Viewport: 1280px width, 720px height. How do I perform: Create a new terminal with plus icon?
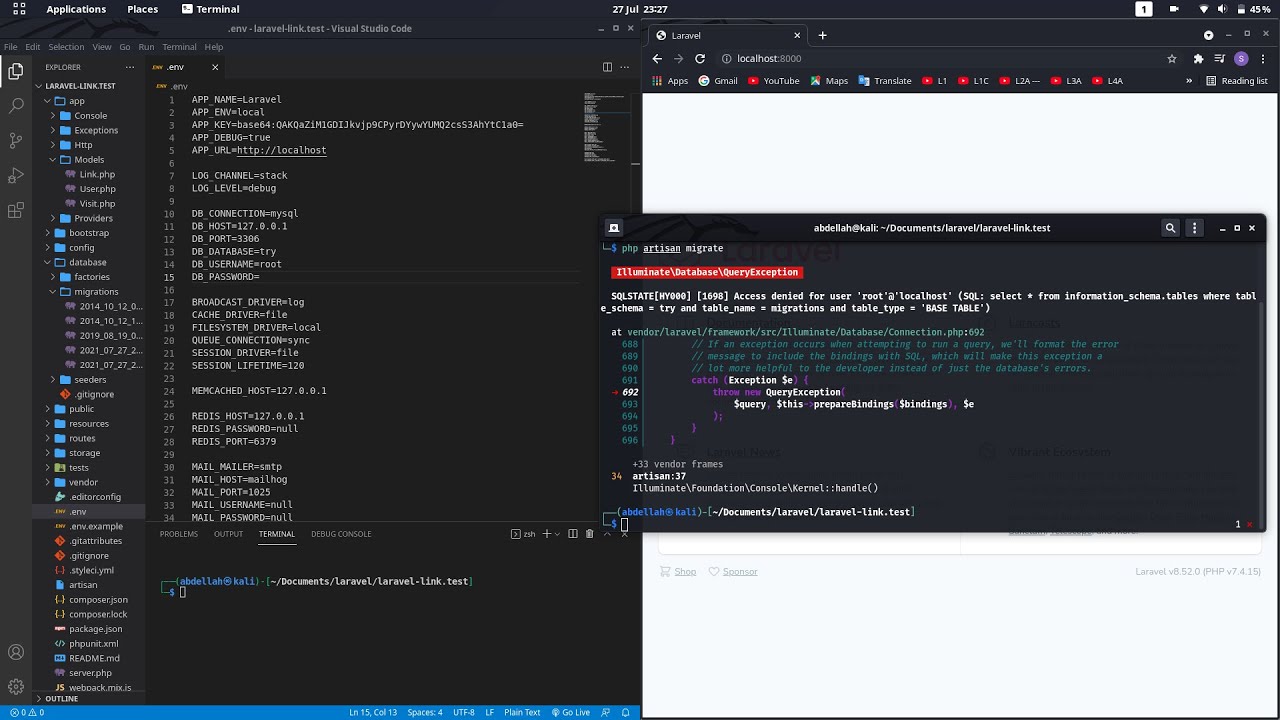coord(546,534)
